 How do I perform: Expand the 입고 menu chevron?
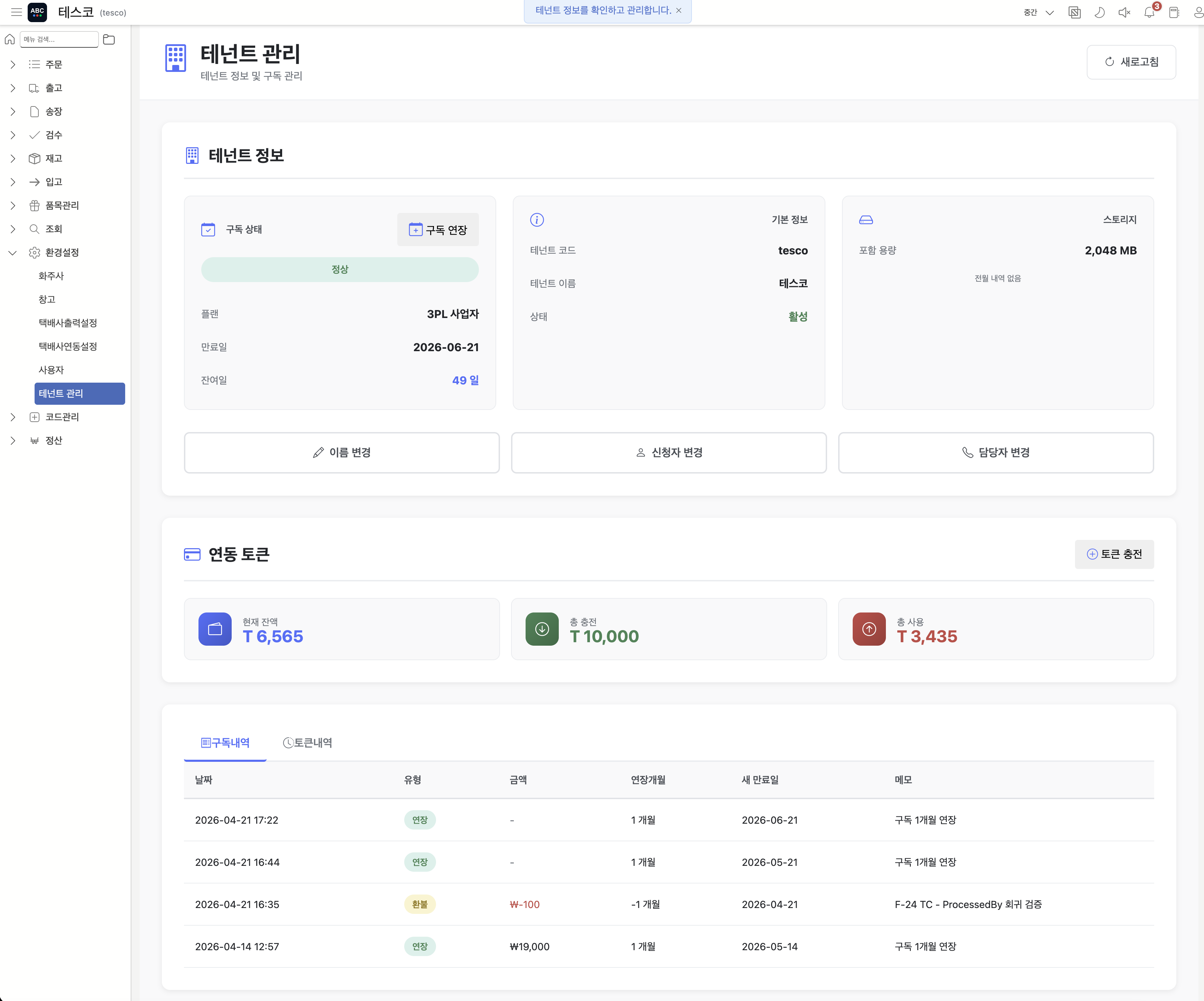click(12, 182)
